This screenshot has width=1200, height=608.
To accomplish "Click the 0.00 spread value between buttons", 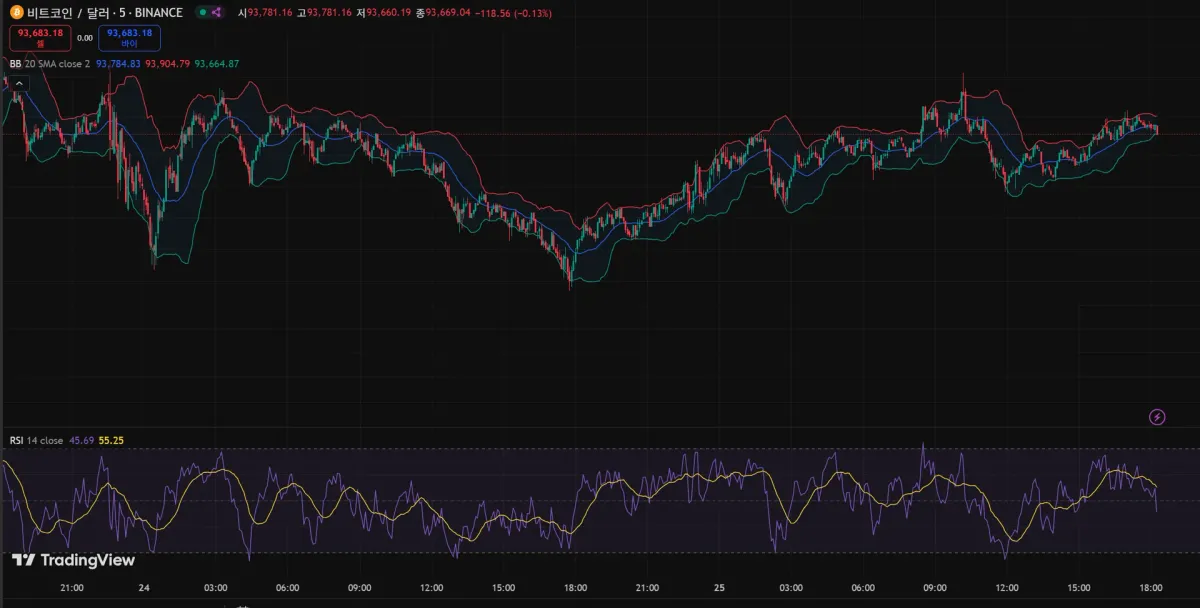I will click(x=85, y=38).
